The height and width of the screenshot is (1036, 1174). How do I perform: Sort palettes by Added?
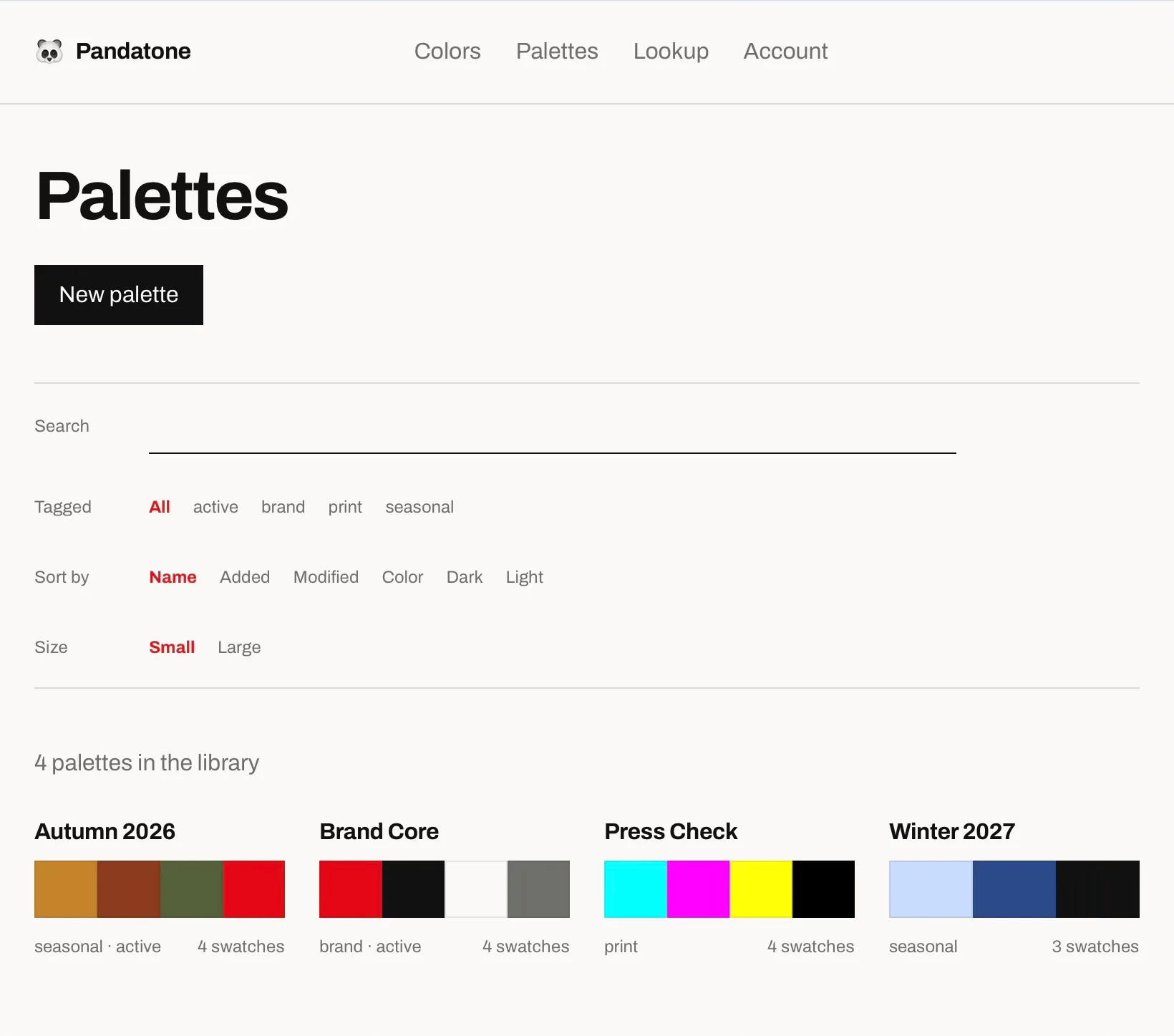pyautogui.click(x=245, y=577)
